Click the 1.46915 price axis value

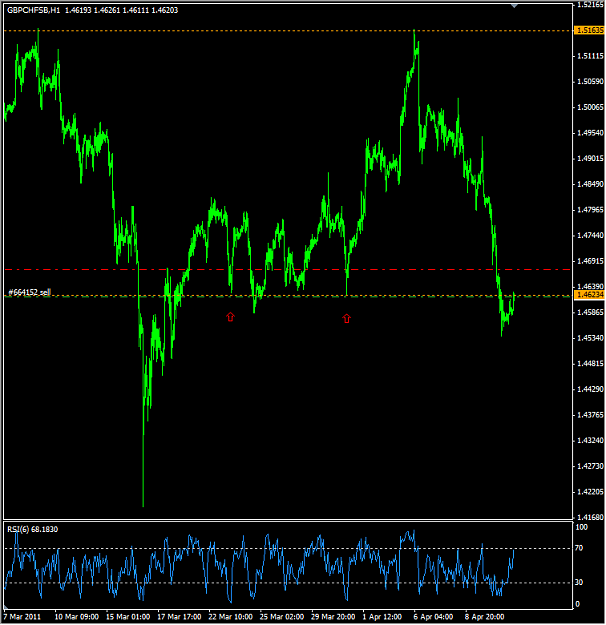pos(590,261)
